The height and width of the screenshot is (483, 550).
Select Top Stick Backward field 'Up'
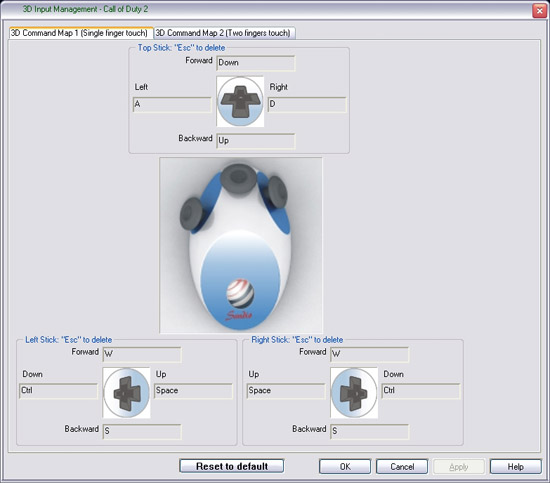point(256,141)
